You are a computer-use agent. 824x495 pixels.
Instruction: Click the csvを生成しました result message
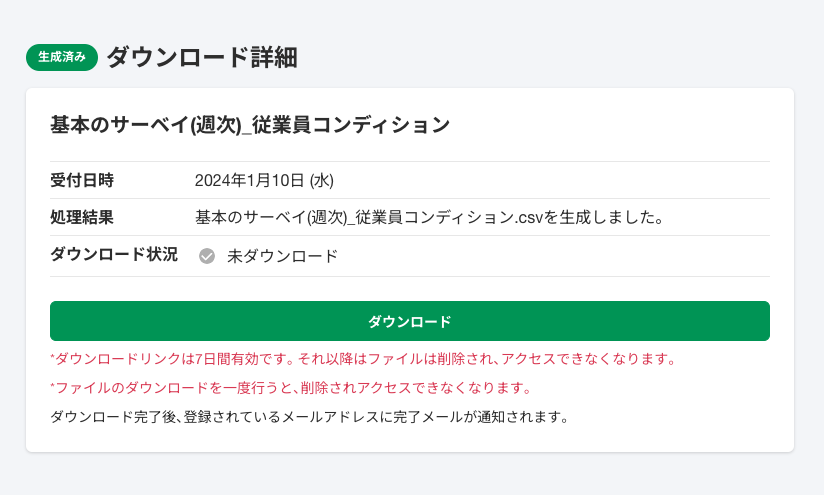pyautogui.click(x=429, y=217)
